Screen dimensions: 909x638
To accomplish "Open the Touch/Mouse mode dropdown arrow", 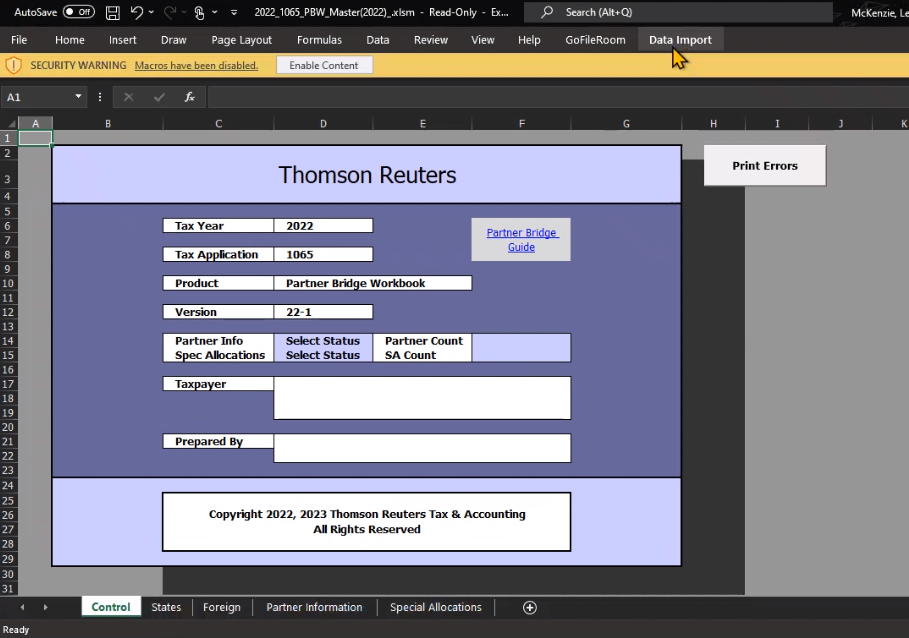I will tap(214, 12).
